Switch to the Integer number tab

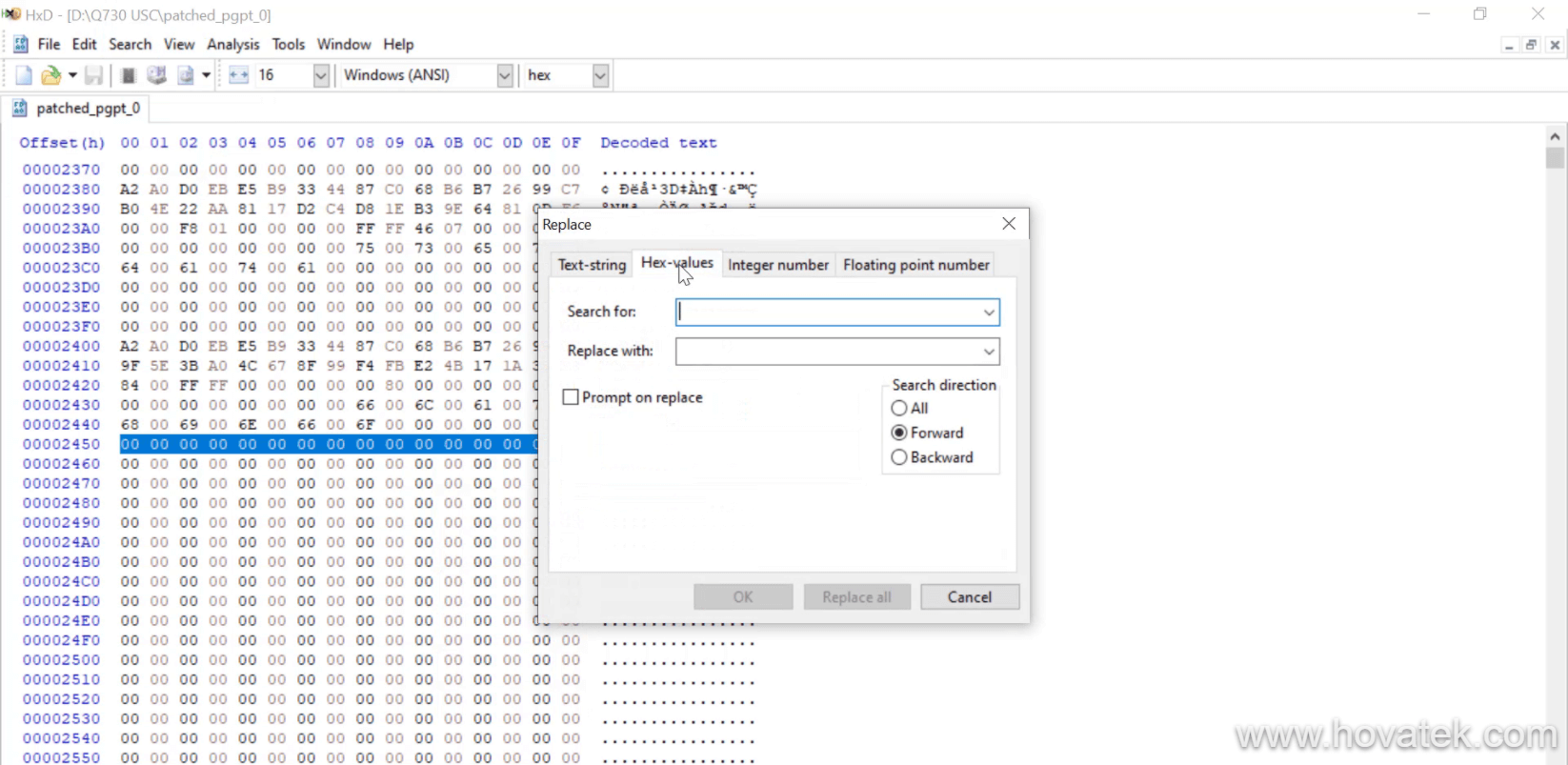click(778, 265)
